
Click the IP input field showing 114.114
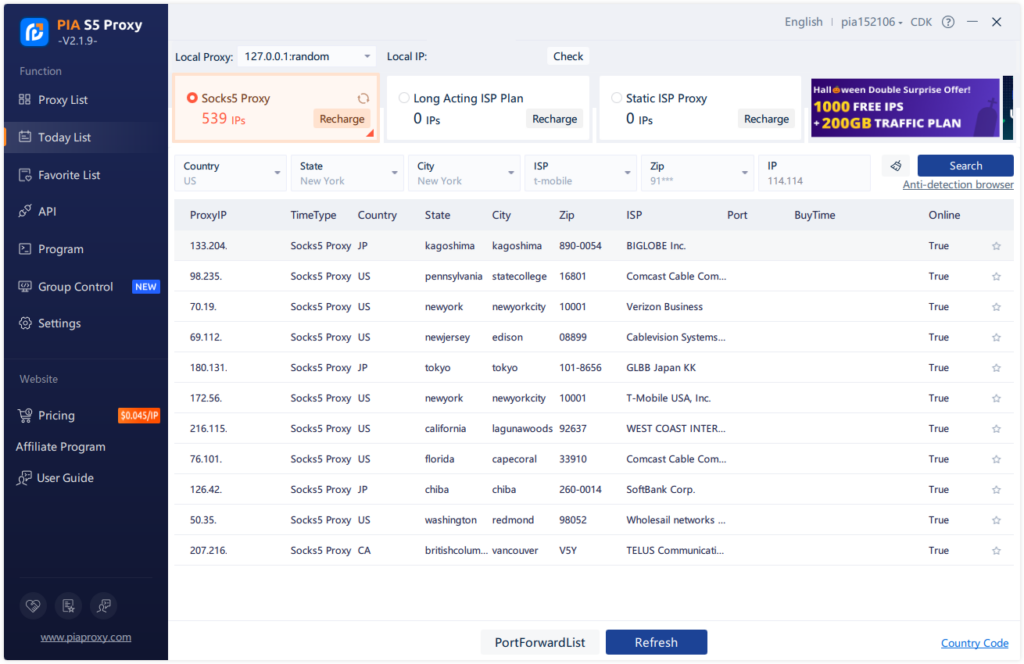click(813, 172)
